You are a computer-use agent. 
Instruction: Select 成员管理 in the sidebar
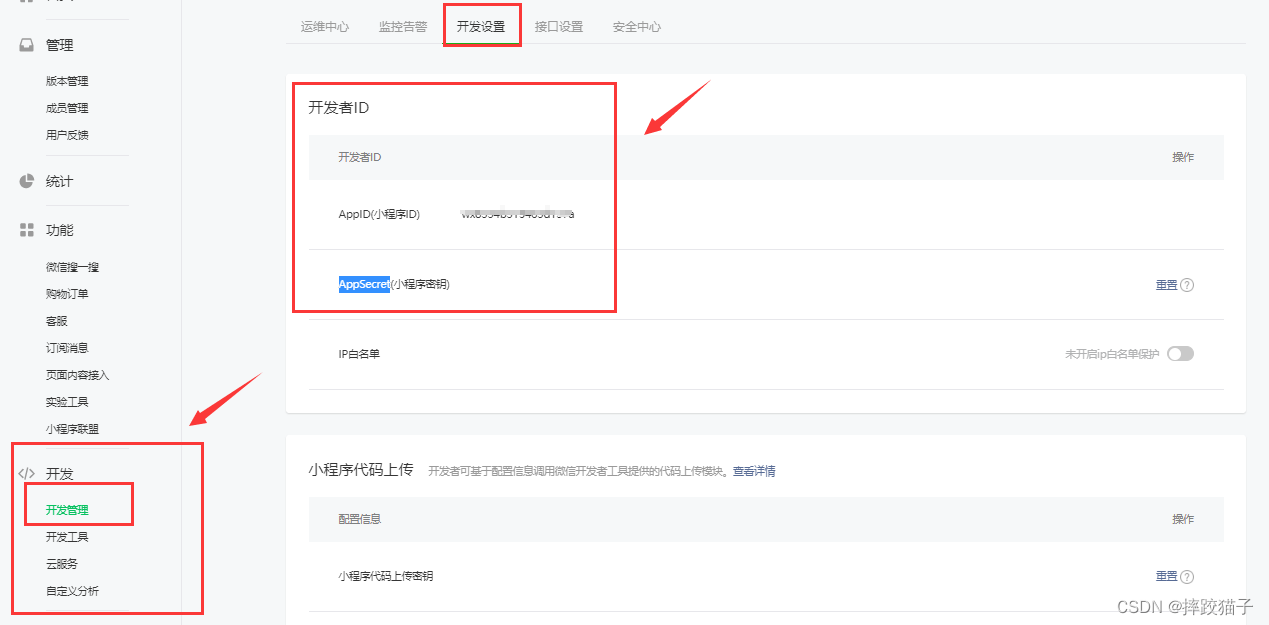[x=67, y=108]
